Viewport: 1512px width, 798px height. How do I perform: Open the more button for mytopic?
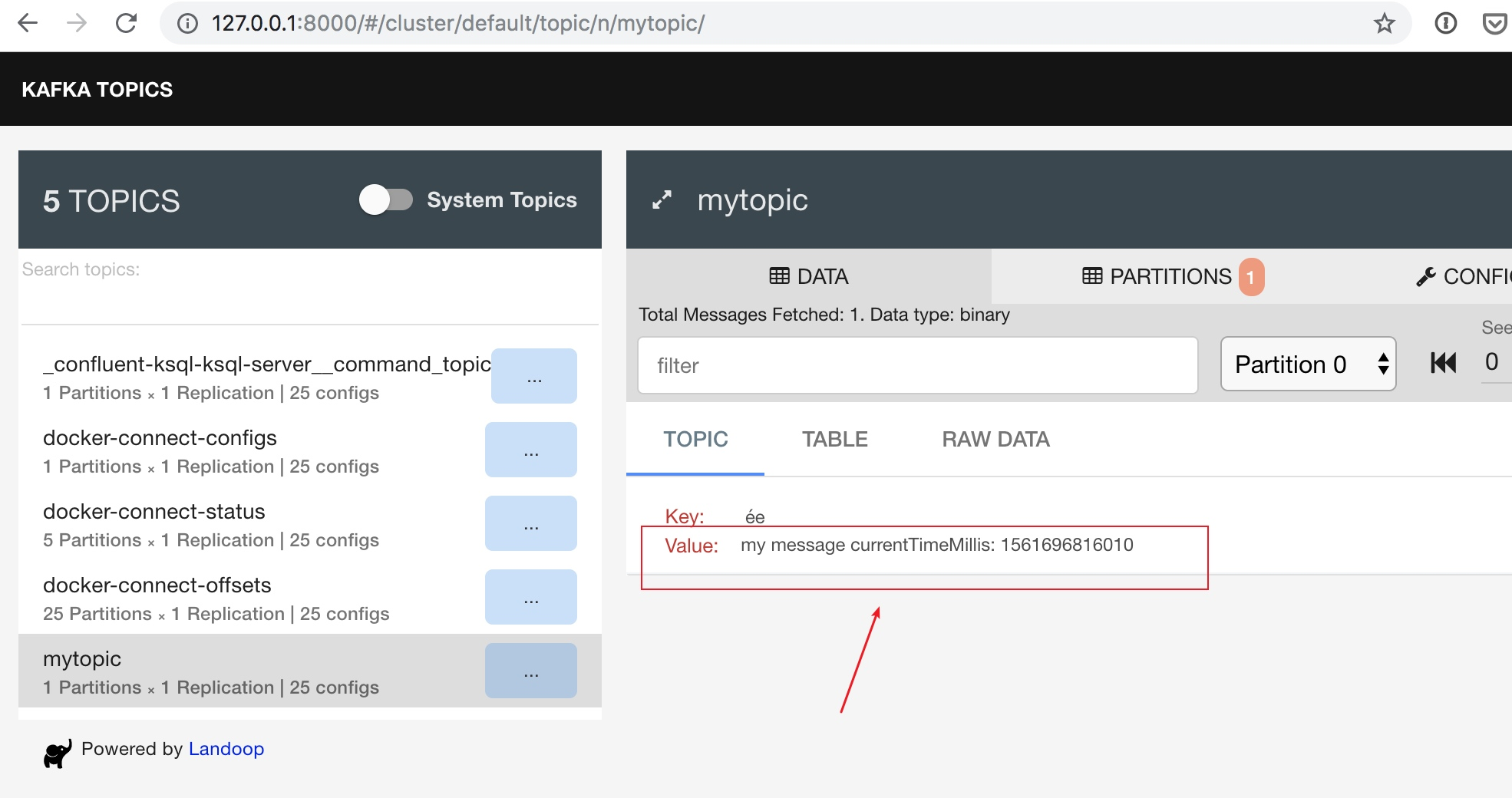click(x=531, y=671)
